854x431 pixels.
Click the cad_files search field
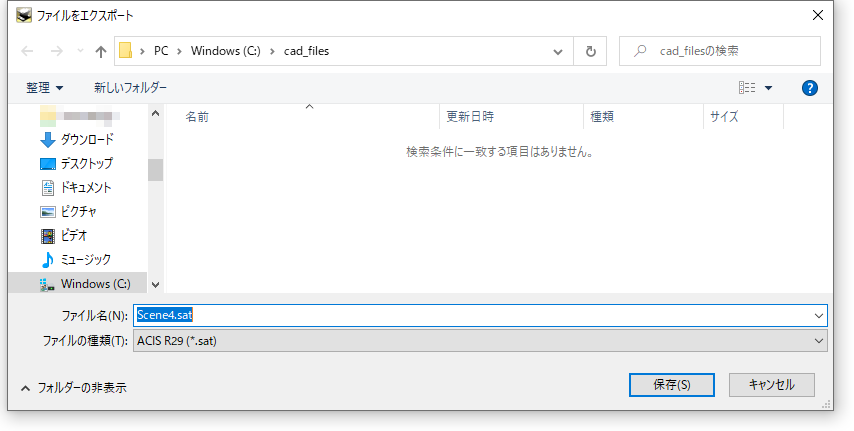click(x=720, y=51)
